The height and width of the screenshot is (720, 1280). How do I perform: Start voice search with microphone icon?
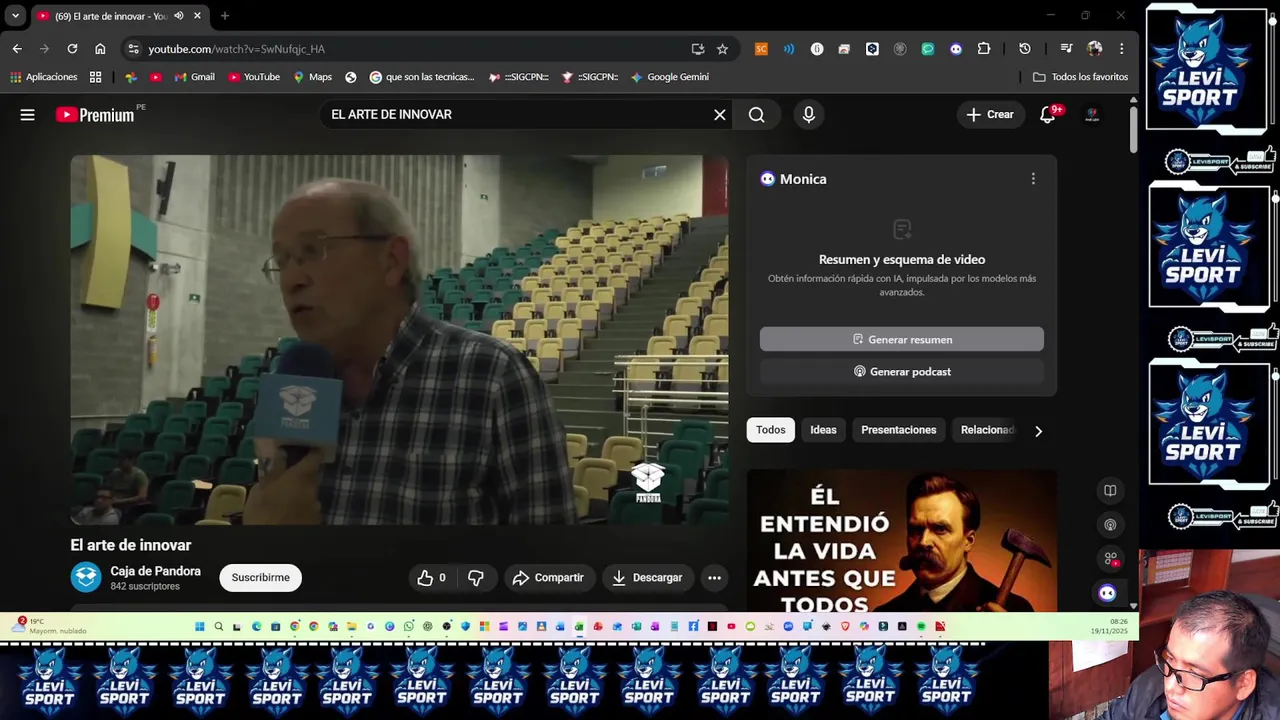[x=808, y=115]
